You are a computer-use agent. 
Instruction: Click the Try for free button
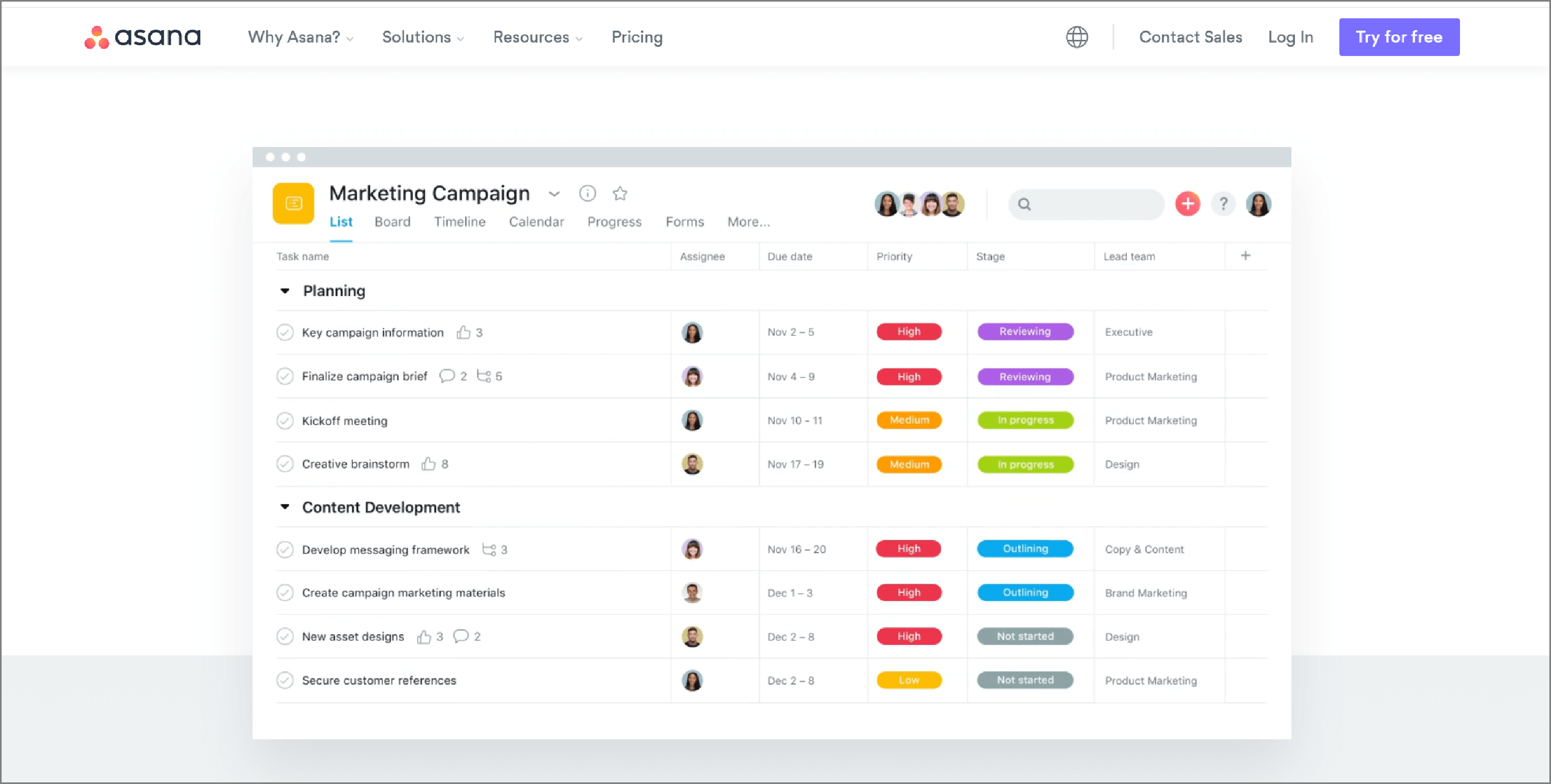click(1398, 37)
